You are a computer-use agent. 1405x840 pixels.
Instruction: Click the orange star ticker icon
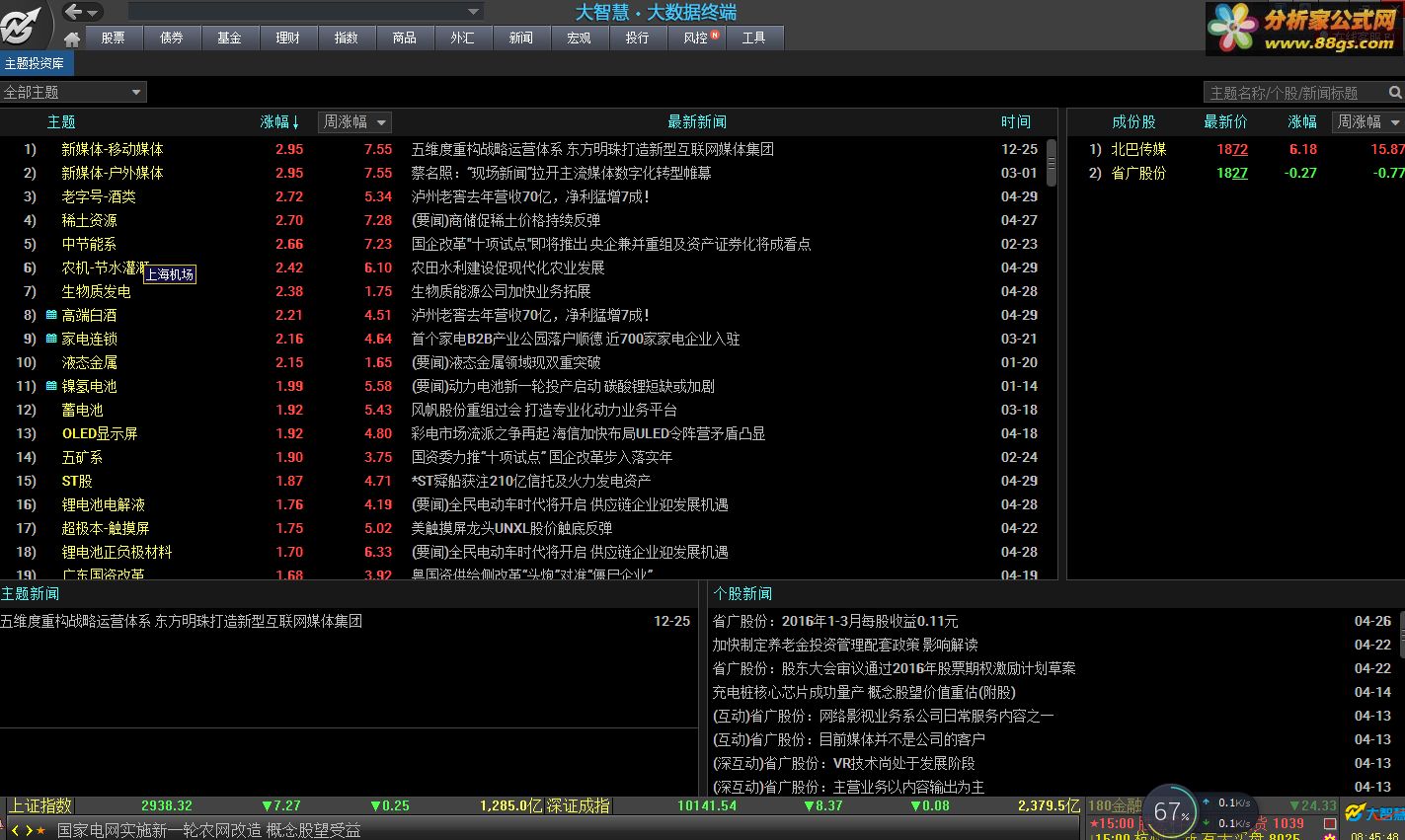[x=41, y=830]
